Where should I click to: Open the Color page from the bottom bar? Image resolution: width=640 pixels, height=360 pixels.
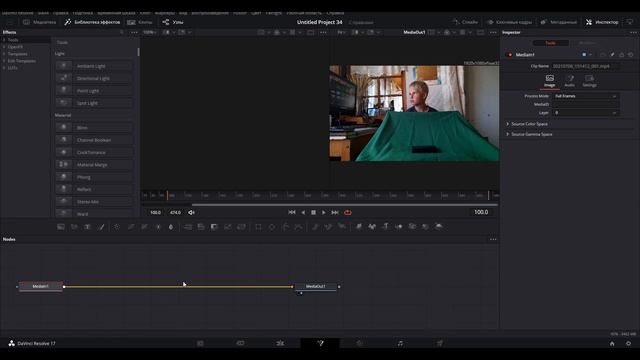pyautogui.click(x=360, y=343)
